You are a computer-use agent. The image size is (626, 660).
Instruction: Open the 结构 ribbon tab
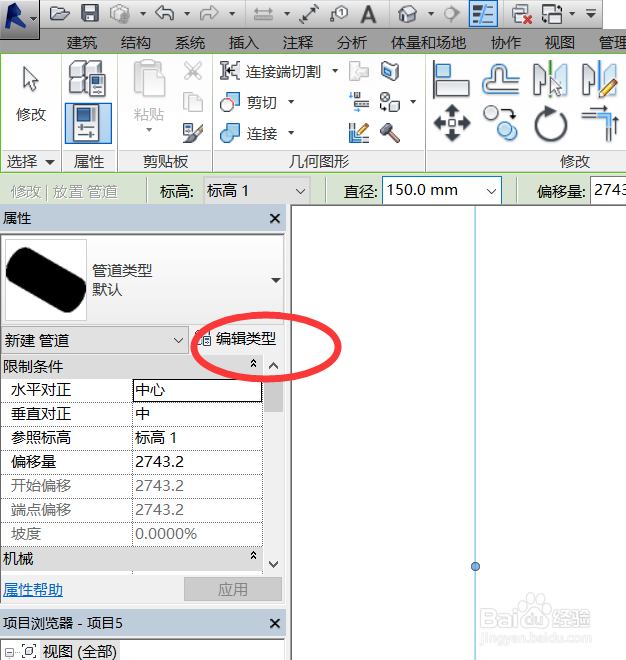pyautogui.click(x=136, y=43)
